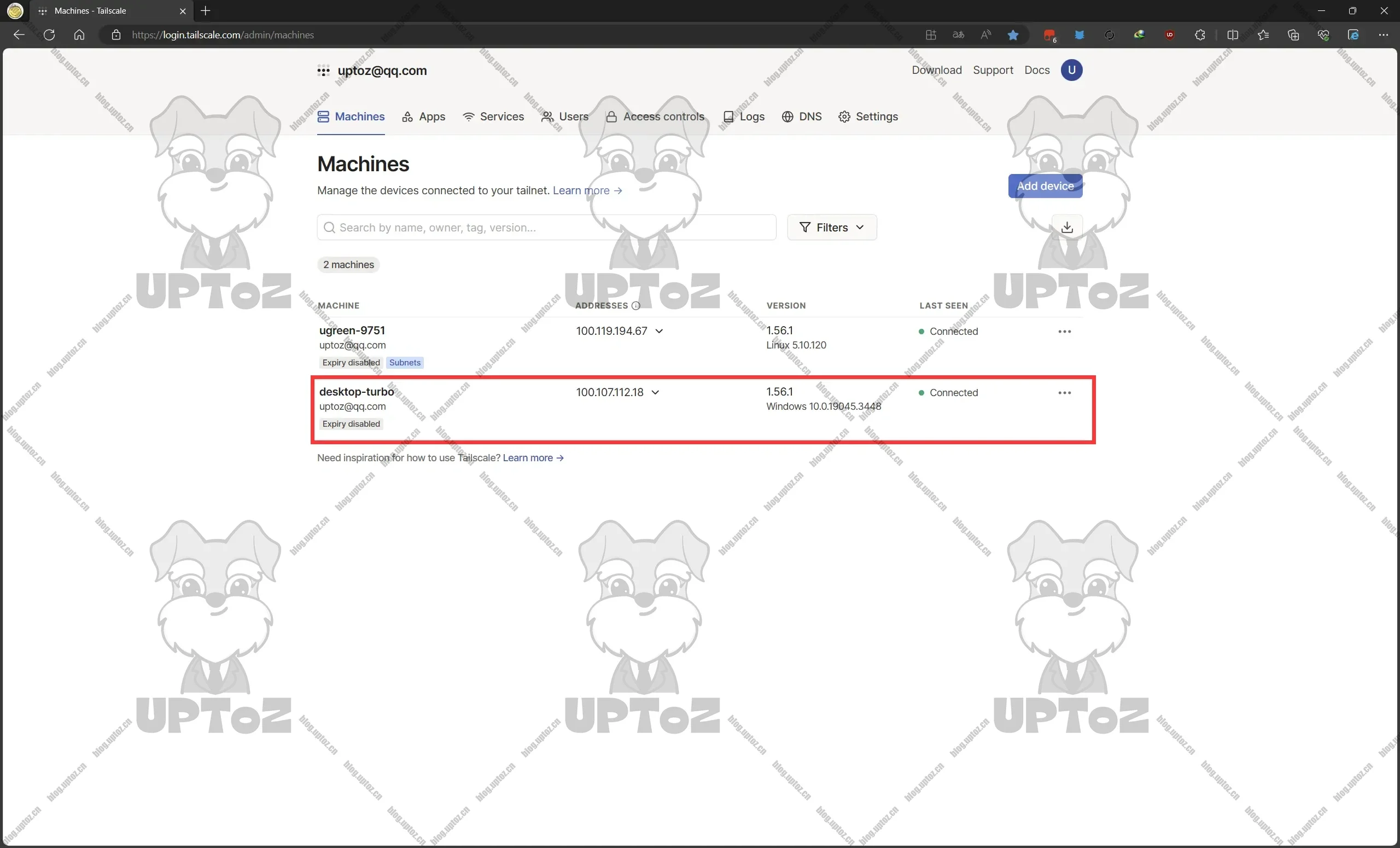Click the Add device button
This screenshot has height=848, width=1400.
click(1045, 186)
